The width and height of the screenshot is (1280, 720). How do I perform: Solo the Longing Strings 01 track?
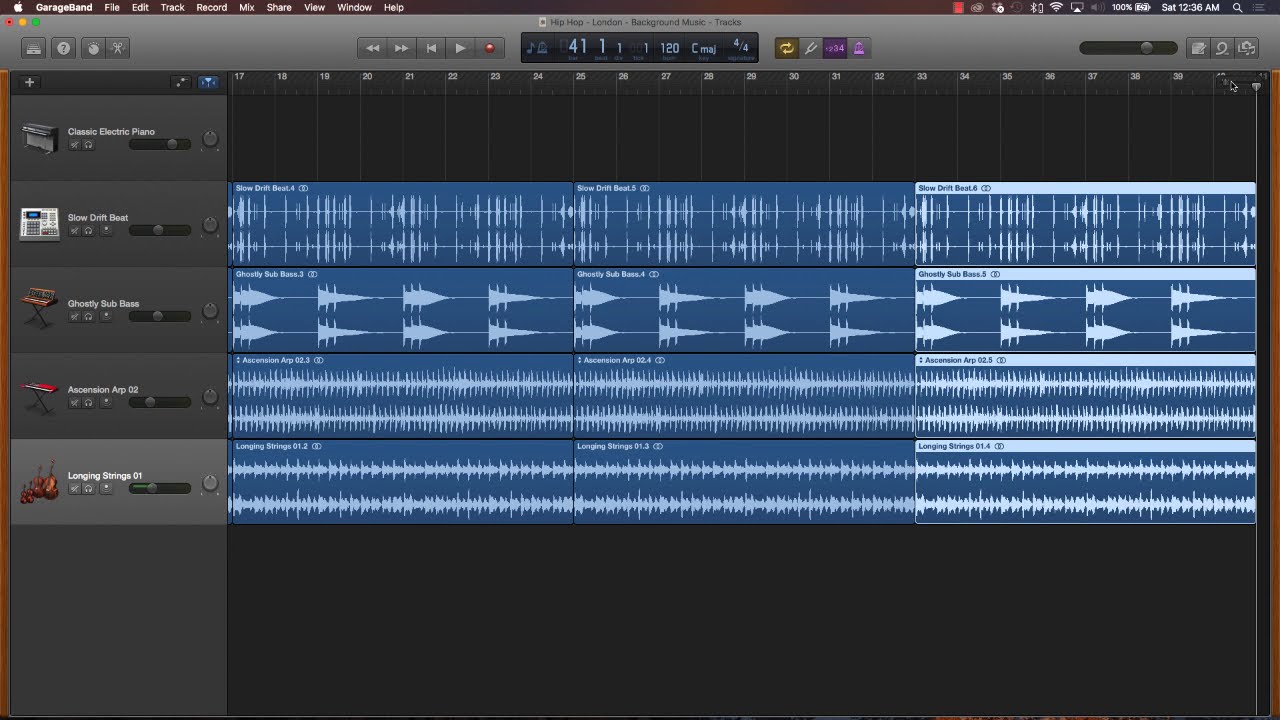(89, 489)
